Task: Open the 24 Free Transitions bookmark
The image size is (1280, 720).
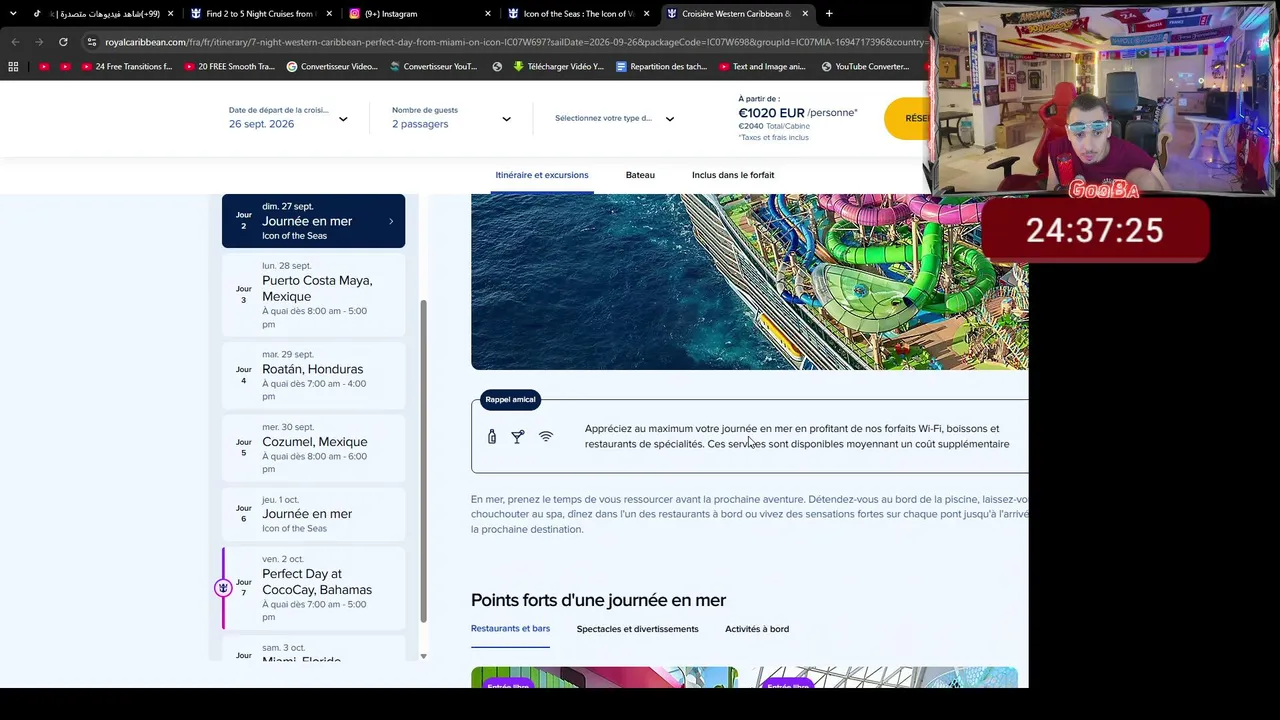Action: point(126,67)
